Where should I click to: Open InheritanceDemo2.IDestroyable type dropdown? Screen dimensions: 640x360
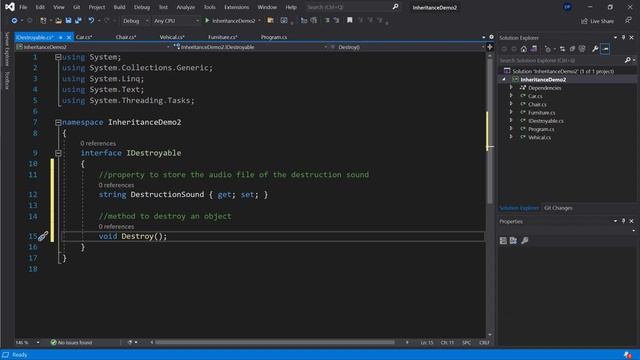pos(250,47)
